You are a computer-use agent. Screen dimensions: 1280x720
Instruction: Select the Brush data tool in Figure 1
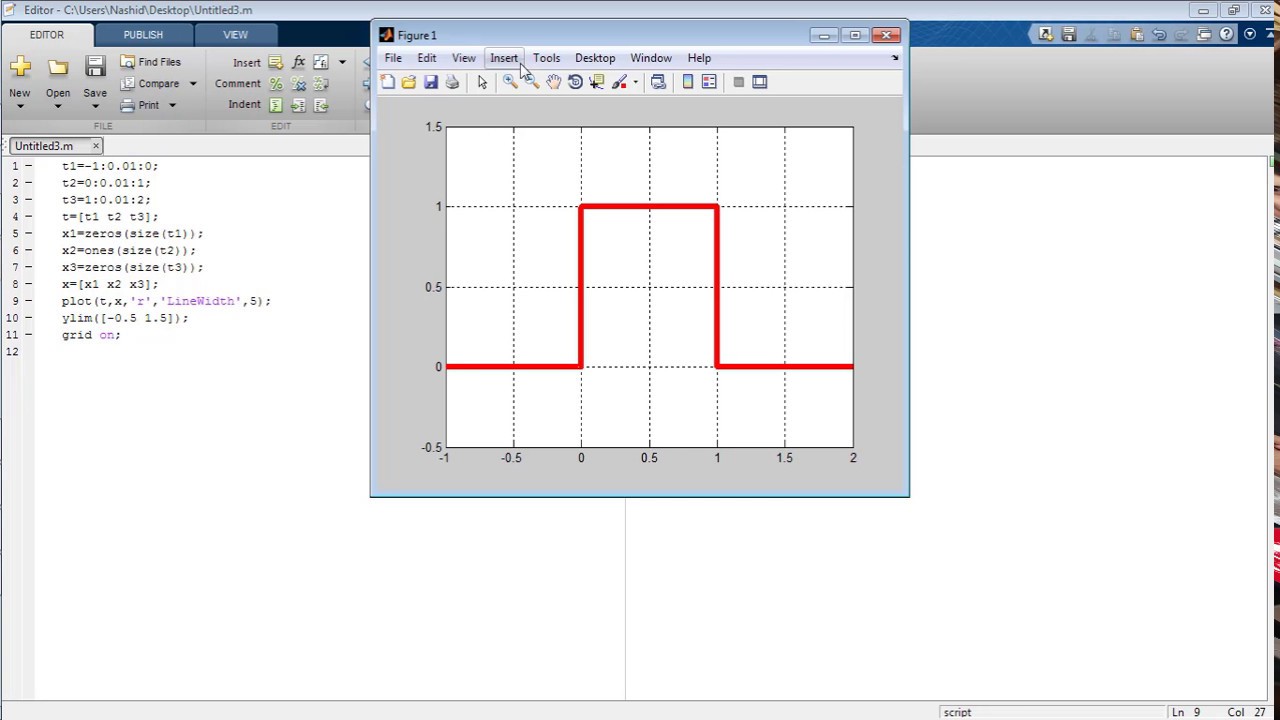619,82
